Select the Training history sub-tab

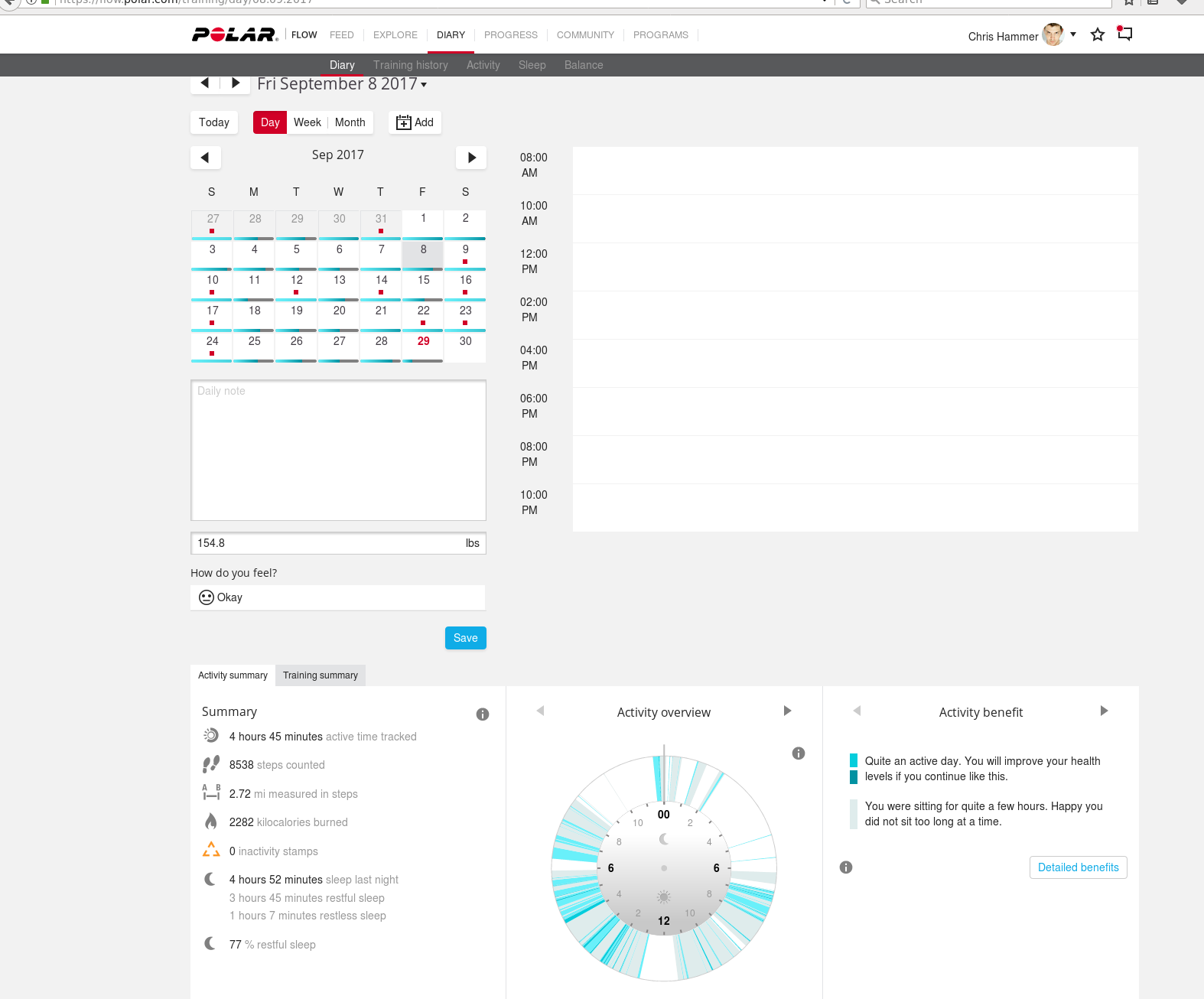click(x=411, y=65)
